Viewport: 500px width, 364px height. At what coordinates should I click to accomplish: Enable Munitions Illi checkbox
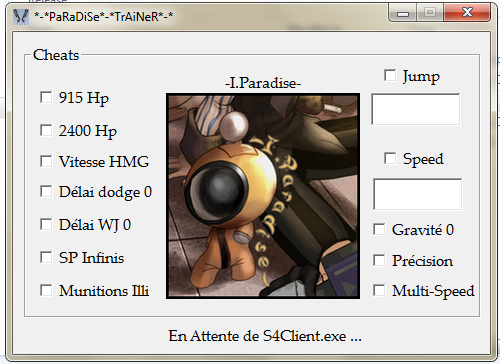tap(46, 290)
